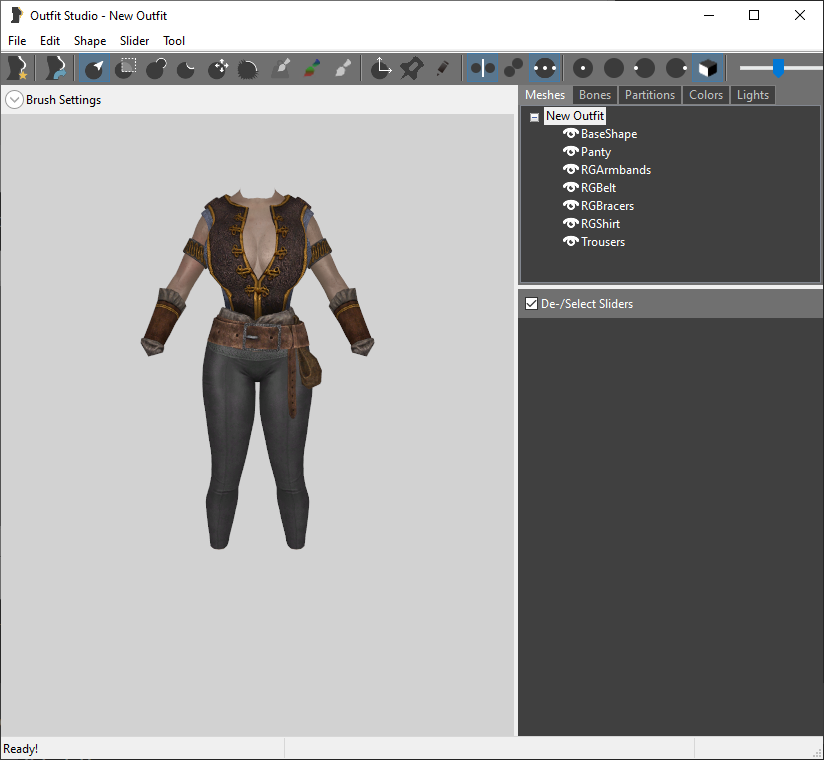Switch to the Bones tab
This screenshot has width=824, height=760.
(595, 95)
